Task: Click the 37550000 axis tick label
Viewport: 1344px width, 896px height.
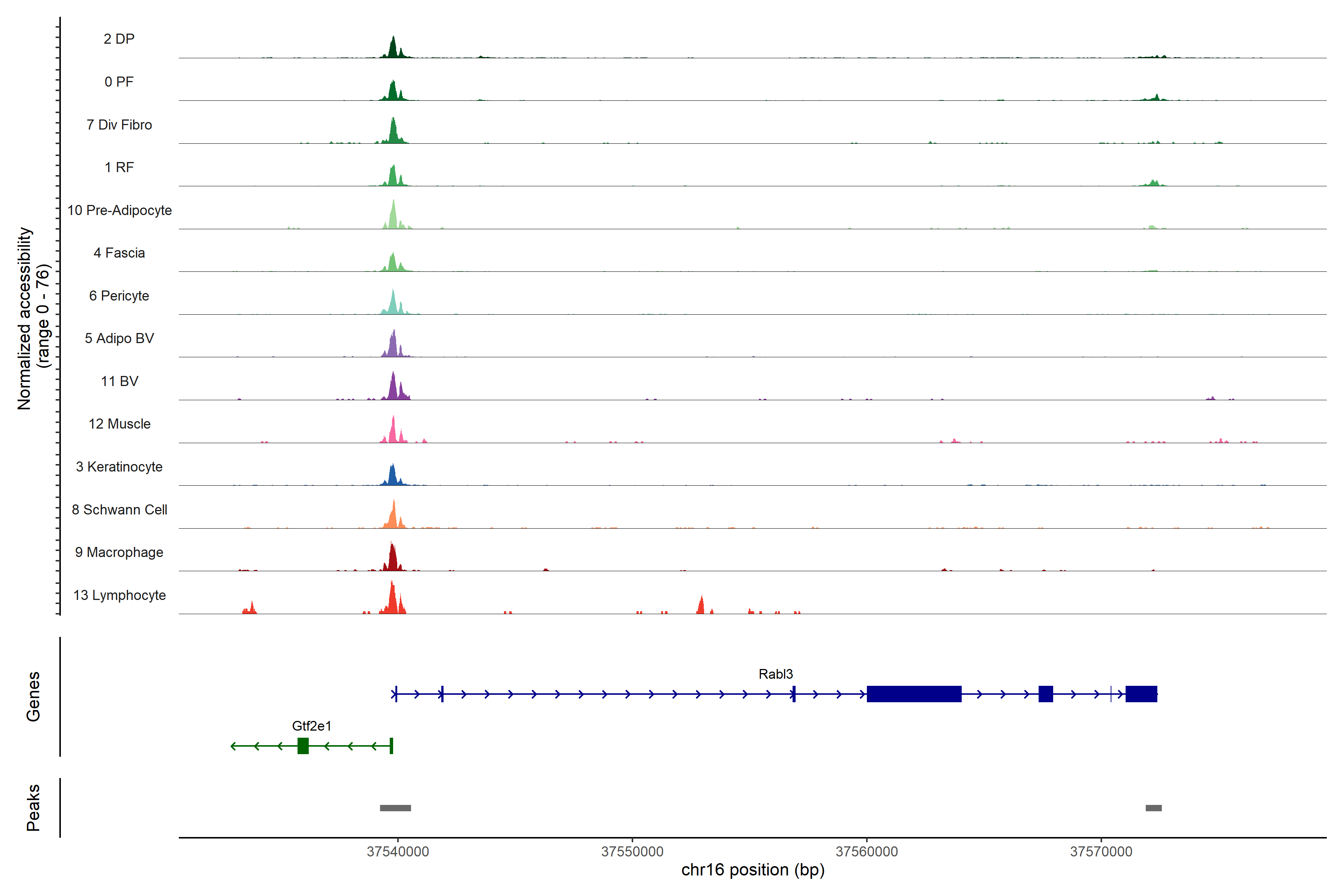Action: 632,852
